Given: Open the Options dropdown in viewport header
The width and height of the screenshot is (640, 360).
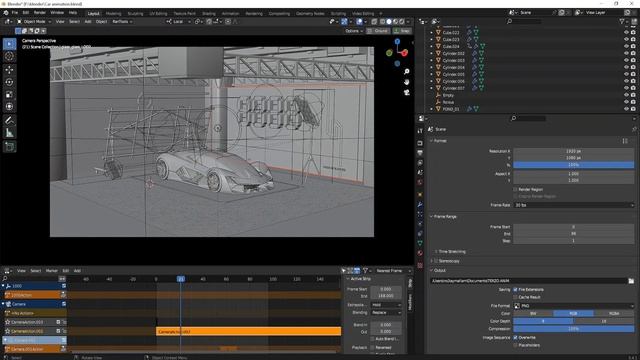Looking at the screenshot, I should click(x=353, y=31).
